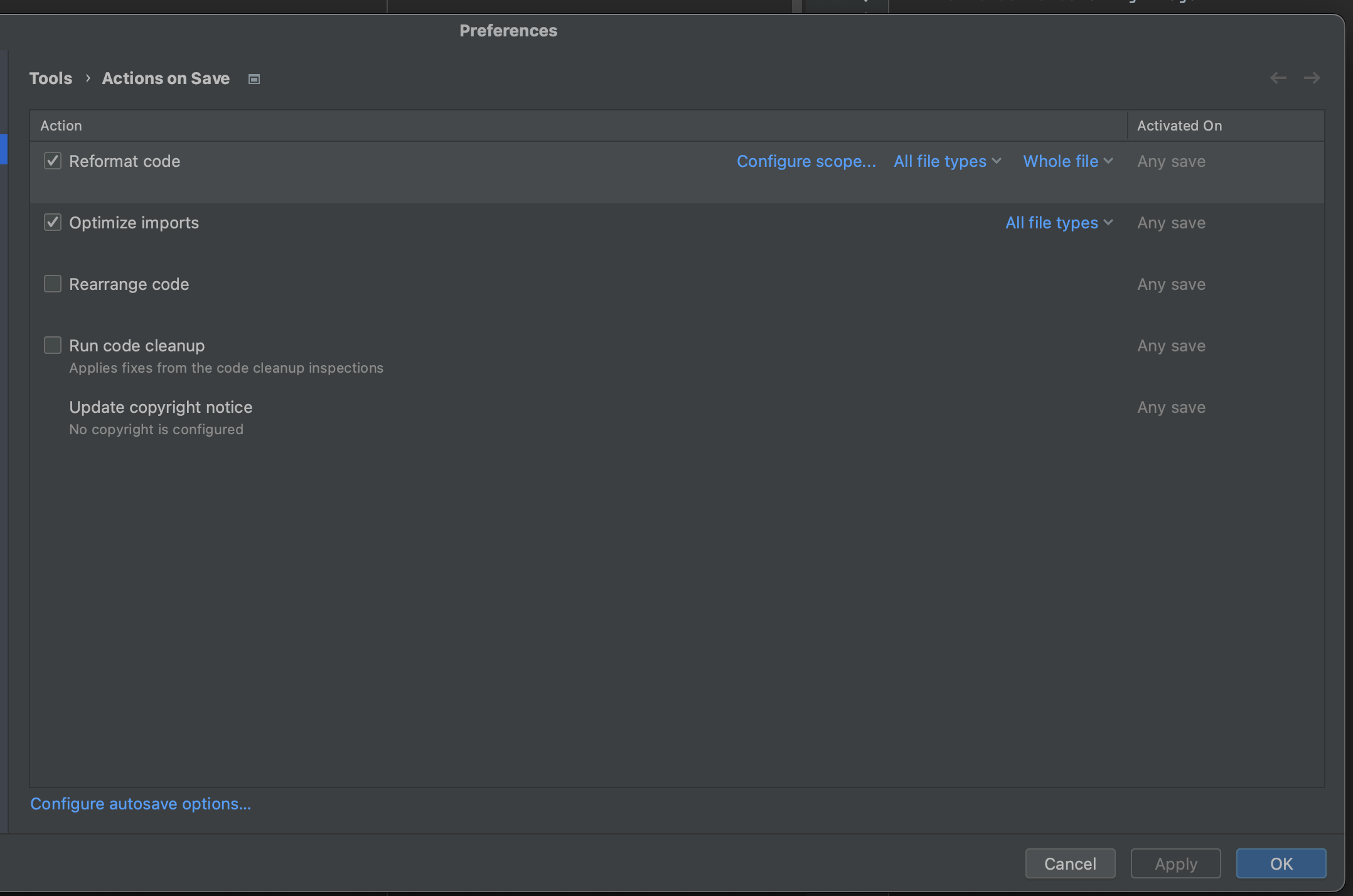The image size is (1353, 896).
Task: Click the Apply button
Action: 1175,864
